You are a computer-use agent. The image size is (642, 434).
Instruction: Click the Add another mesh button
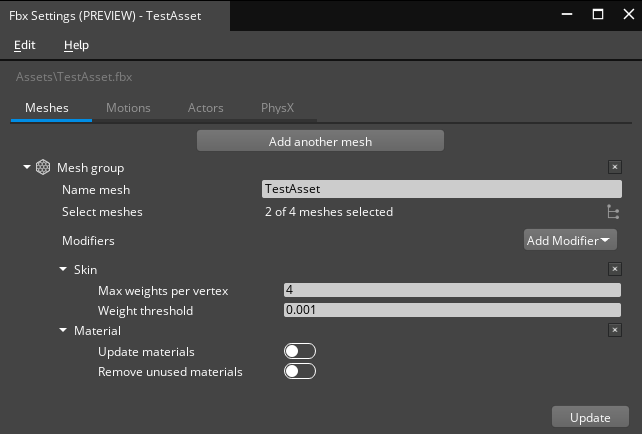pos(320,141)
